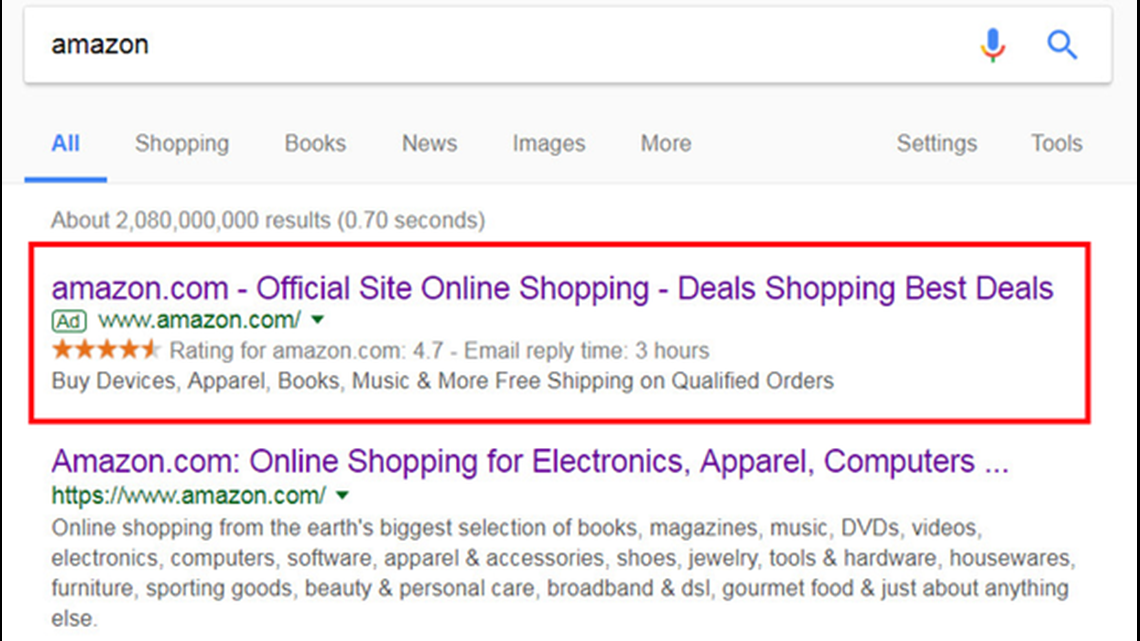
Task: Open the News results tab
Action: point(429,143)
